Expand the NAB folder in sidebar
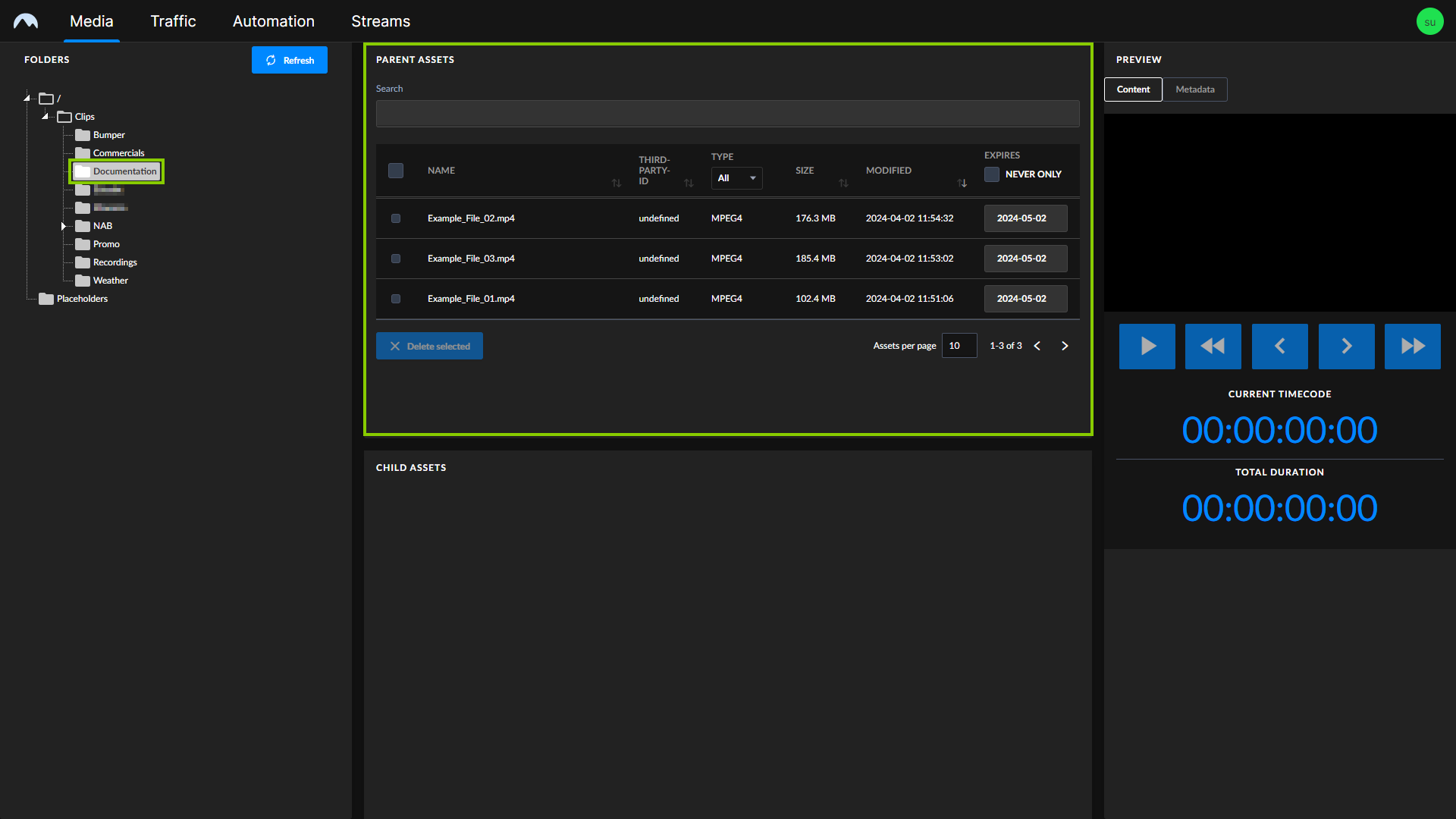The image size is (1456, 819). pyautogui.click(x=63, y=225)
